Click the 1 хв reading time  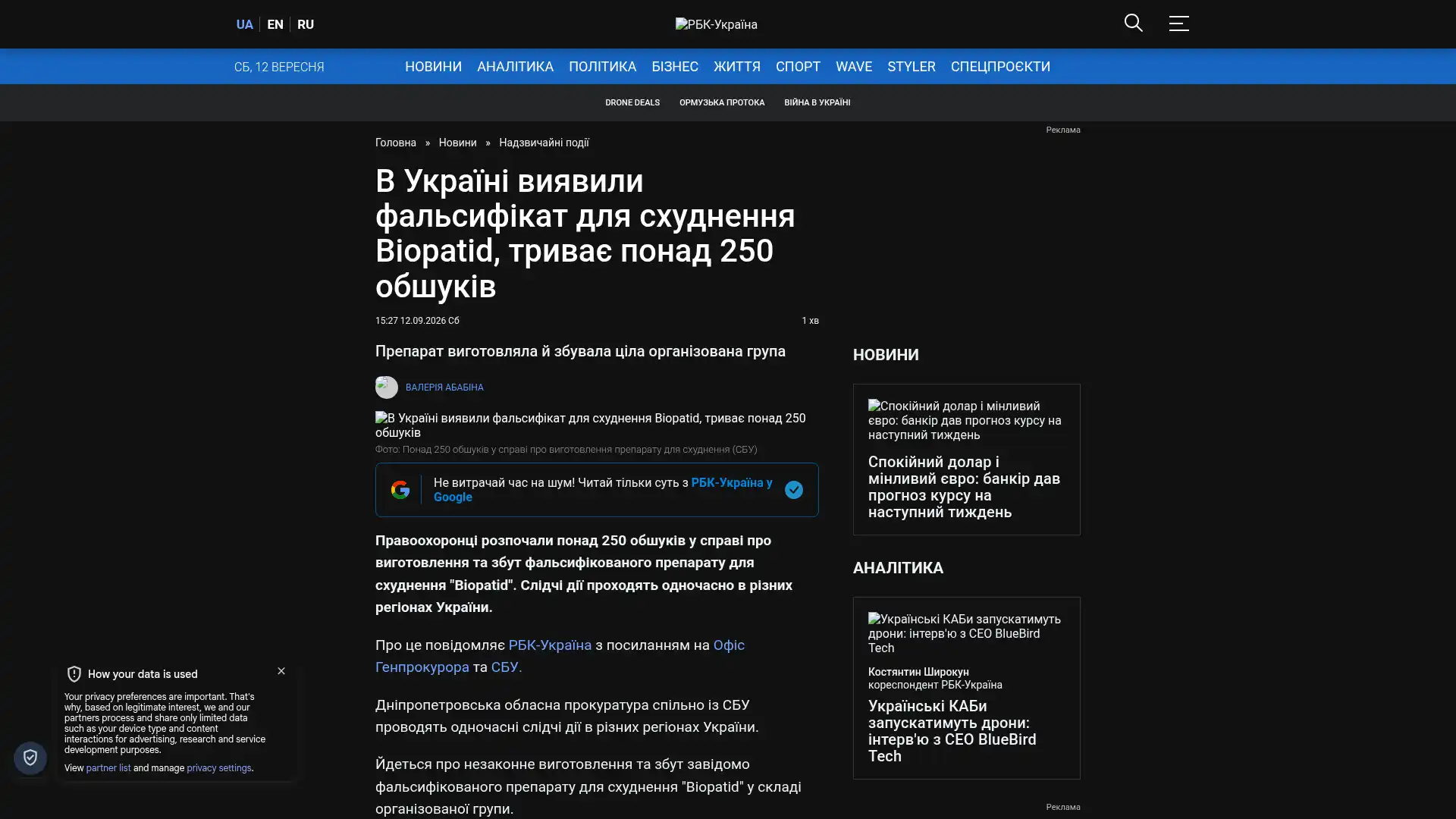[810, 321]
